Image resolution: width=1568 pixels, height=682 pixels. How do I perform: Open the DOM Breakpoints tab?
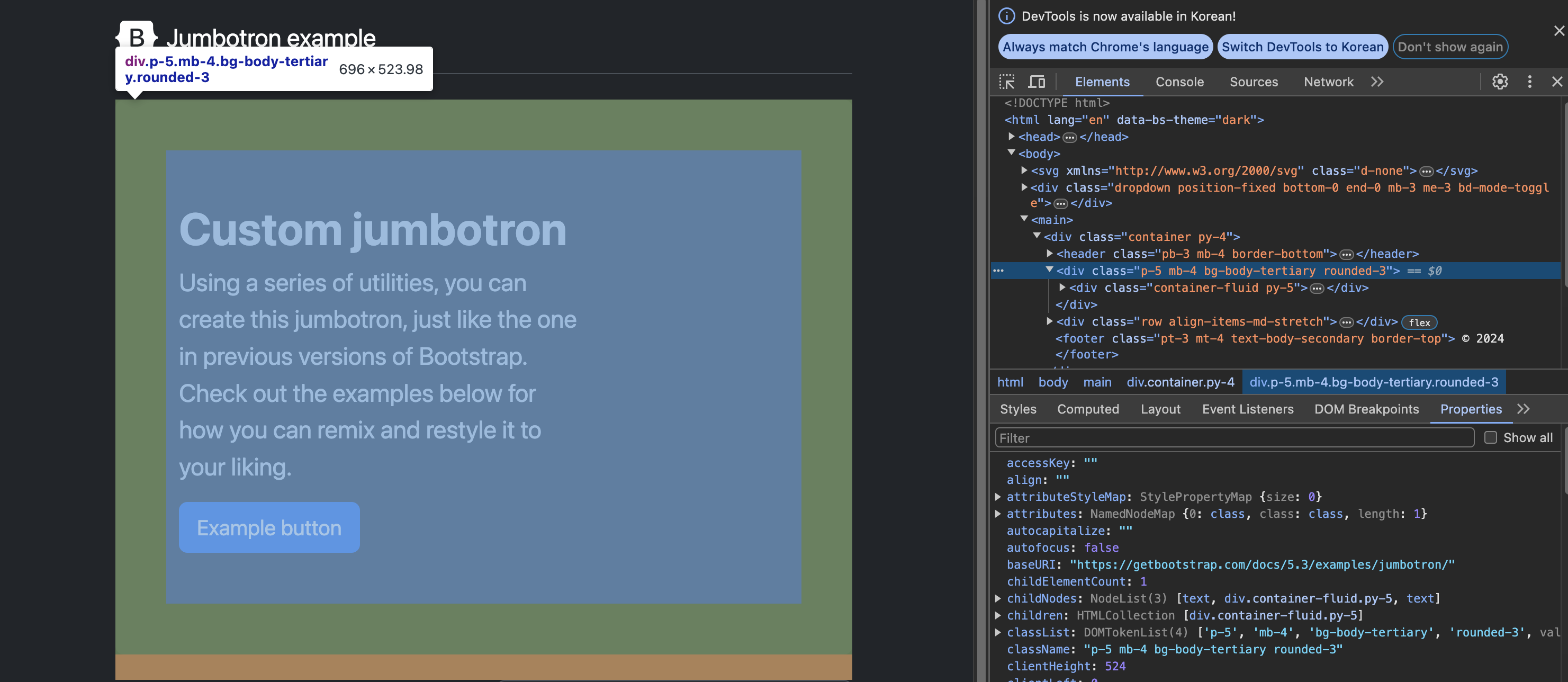(x=1366, y=409)
